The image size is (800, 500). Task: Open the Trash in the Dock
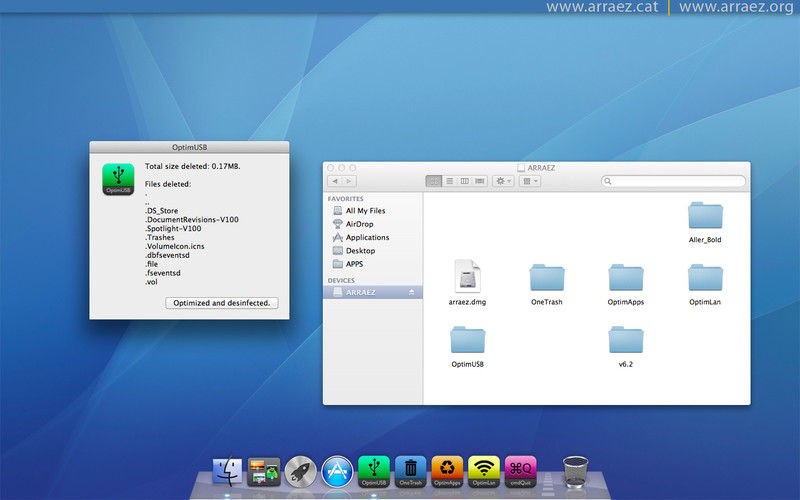575,472
